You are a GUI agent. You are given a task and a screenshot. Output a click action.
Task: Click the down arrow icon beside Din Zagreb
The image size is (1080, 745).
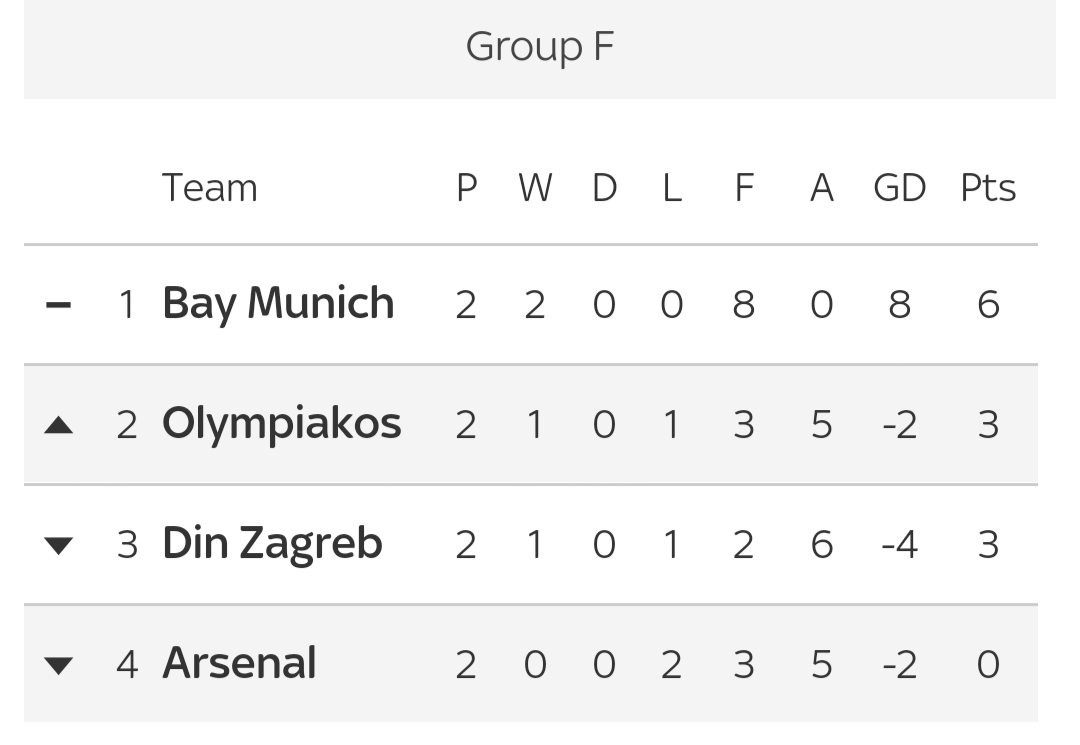click(x=59, y=546)
